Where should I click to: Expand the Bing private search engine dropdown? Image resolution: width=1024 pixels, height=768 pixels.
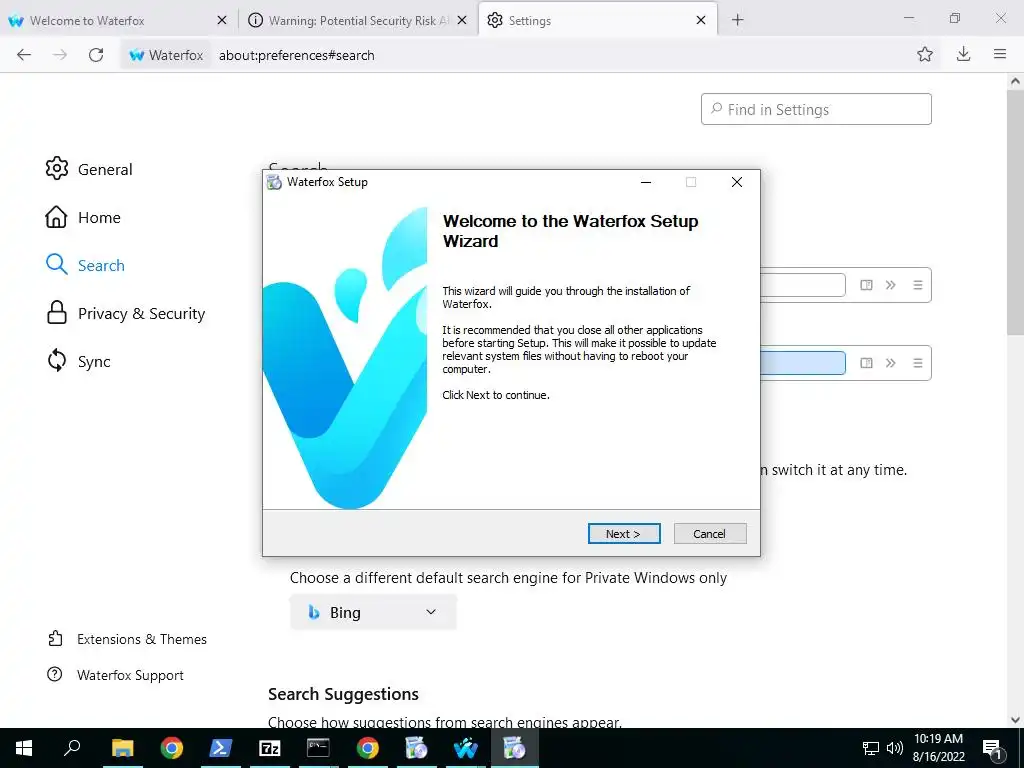click(373, 612)
